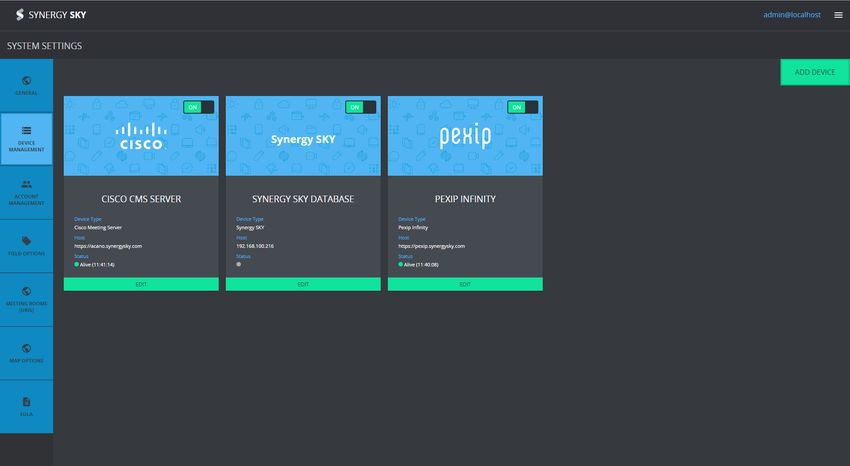Select the Device Management sidebar item
This screenshot has height=466, width=850.
pyautogui.click(x=27, y=139)
